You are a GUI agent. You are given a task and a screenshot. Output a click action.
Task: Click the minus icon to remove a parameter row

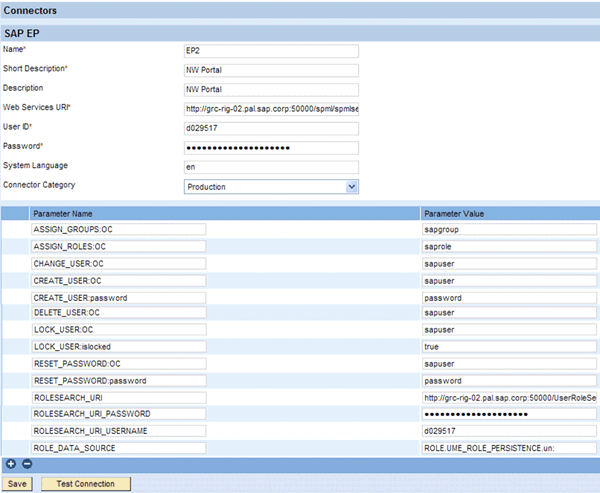tap(26, 464)
